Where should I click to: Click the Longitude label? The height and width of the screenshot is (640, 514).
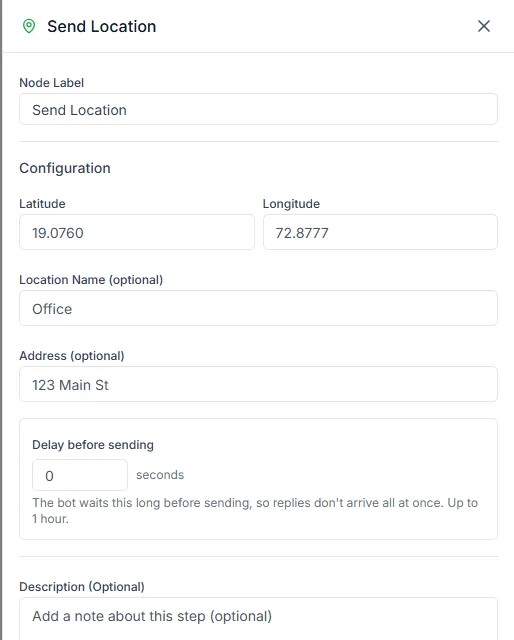(291, 204)
